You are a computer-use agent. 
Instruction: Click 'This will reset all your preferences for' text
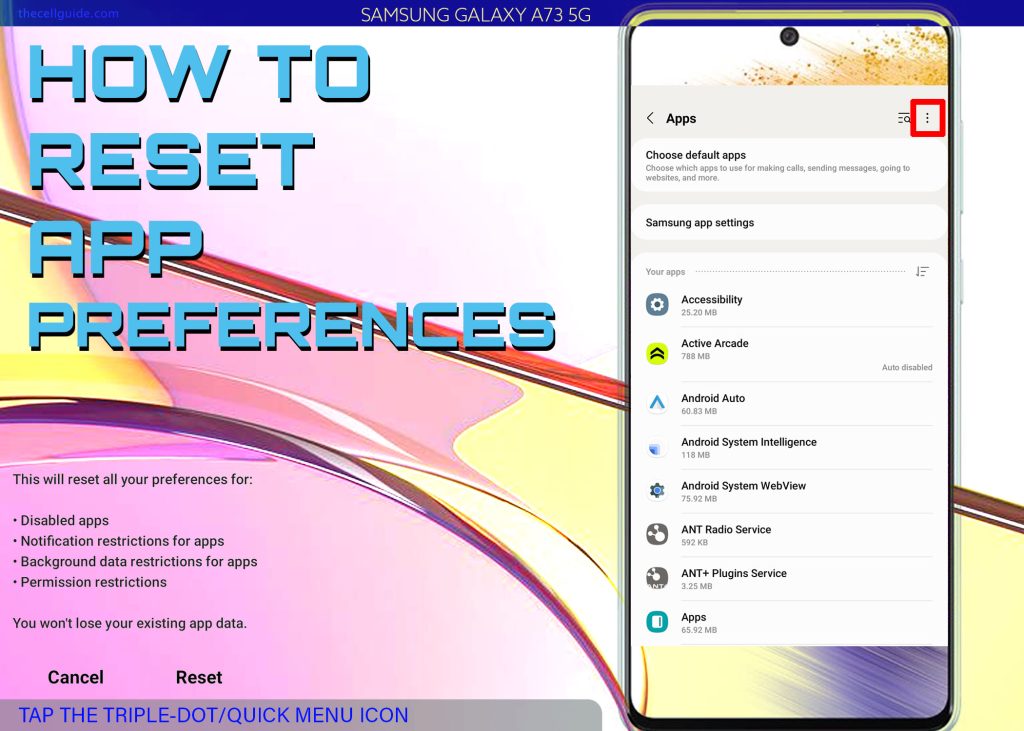click(133, 479)
